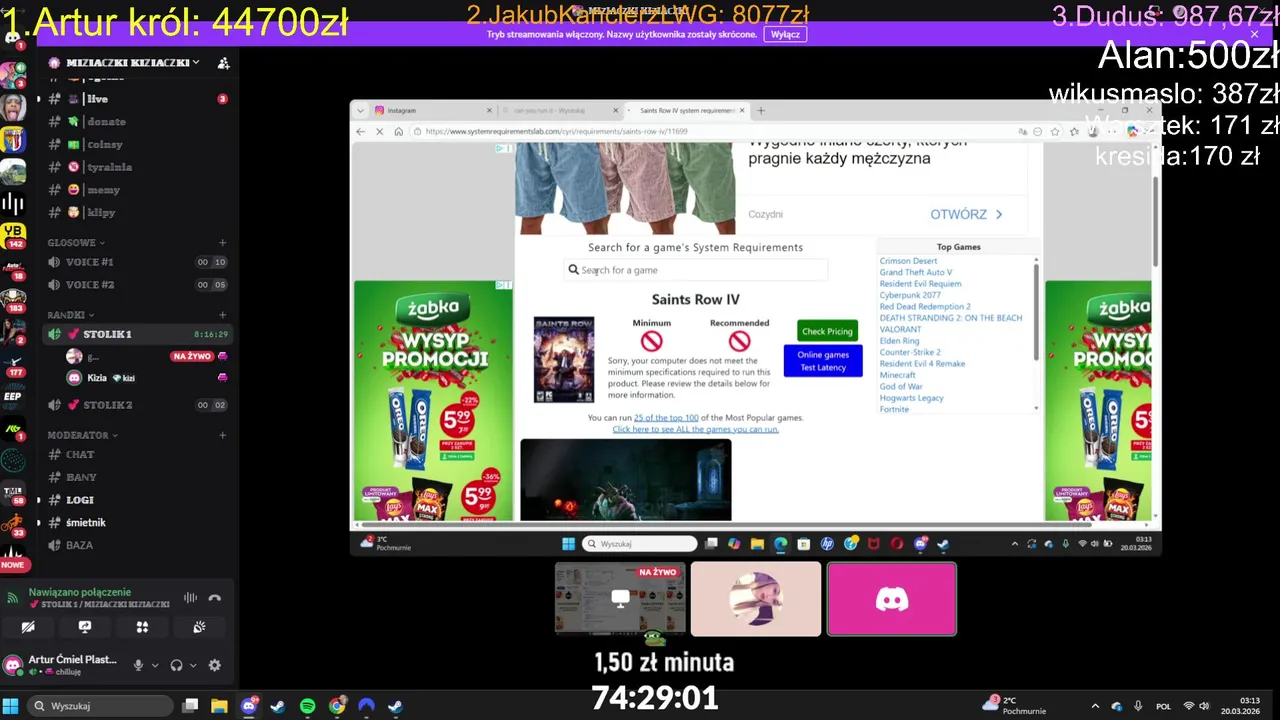Open Spotify from the taskbar
This screenshot has height=720, width=1280.
point(307,706)
